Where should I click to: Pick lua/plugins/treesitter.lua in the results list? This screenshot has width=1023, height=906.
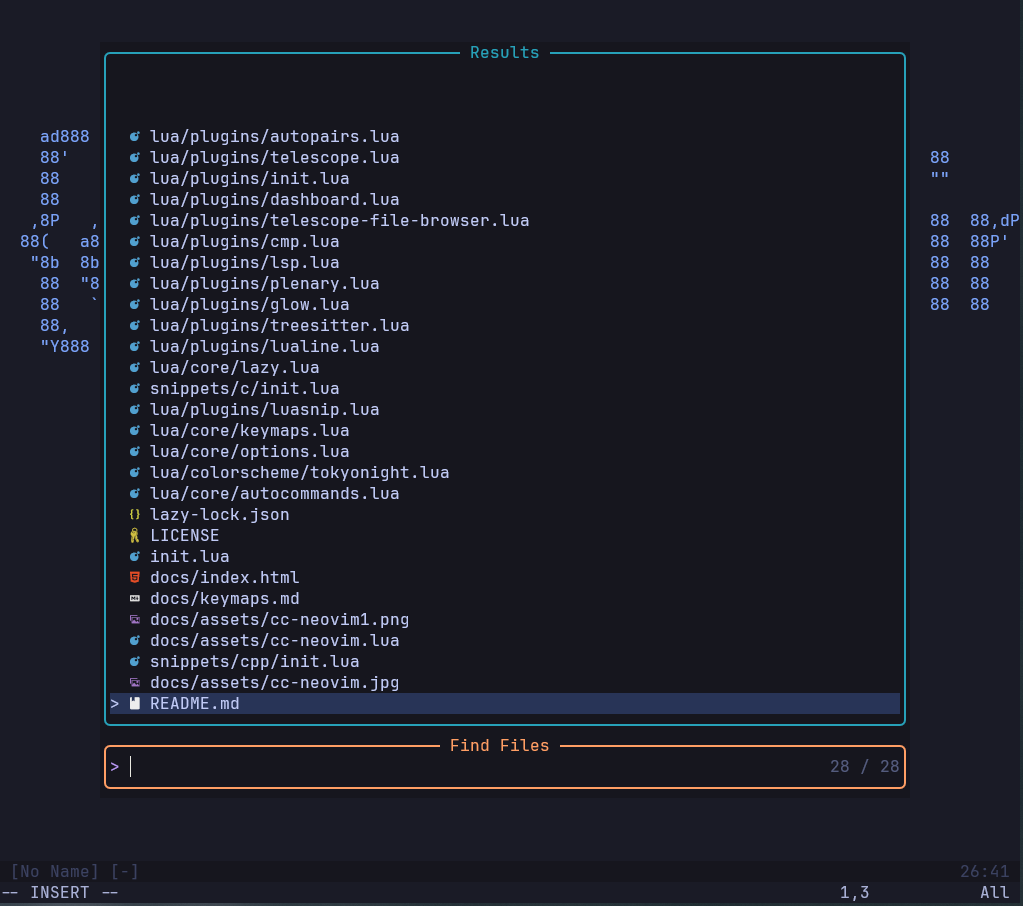(279, 326)
